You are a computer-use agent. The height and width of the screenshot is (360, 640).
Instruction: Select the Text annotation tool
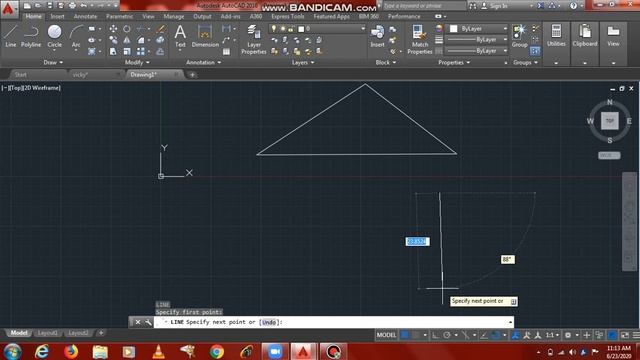tap(180, 36)
